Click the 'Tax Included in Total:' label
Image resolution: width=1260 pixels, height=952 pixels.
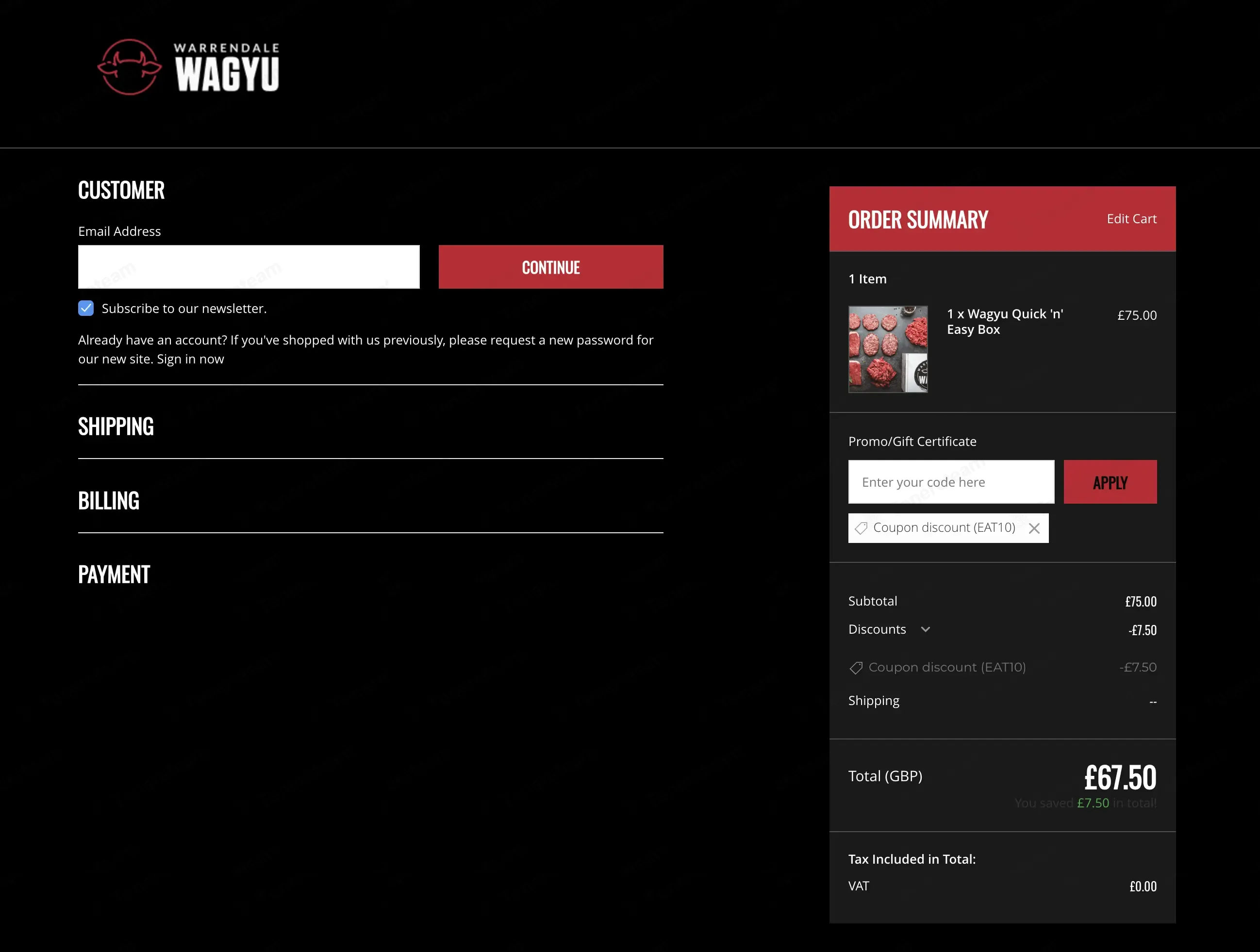[x=912, y=859]
